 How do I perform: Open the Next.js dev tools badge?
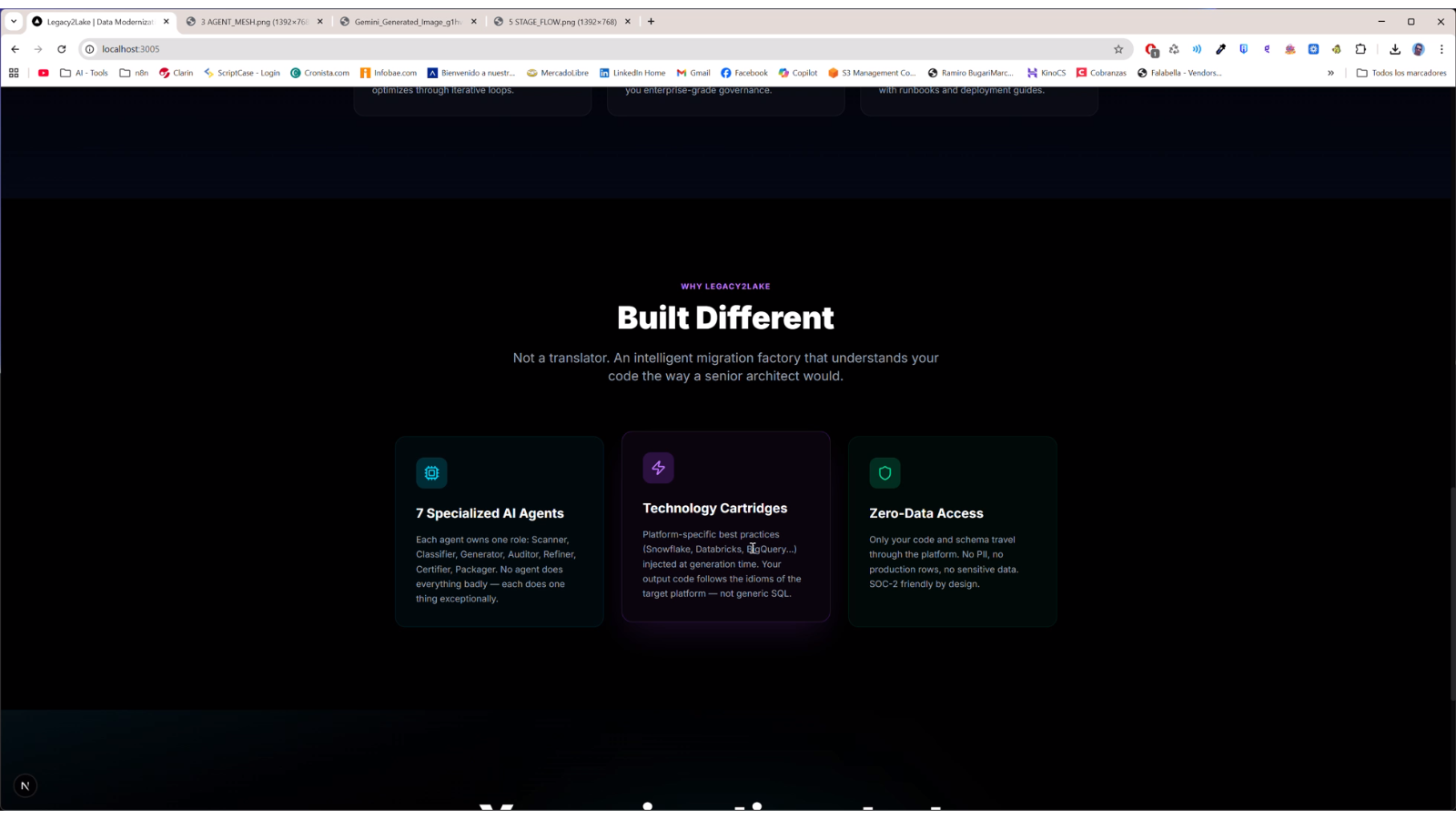pyautogui.click(x=25, y=786)
